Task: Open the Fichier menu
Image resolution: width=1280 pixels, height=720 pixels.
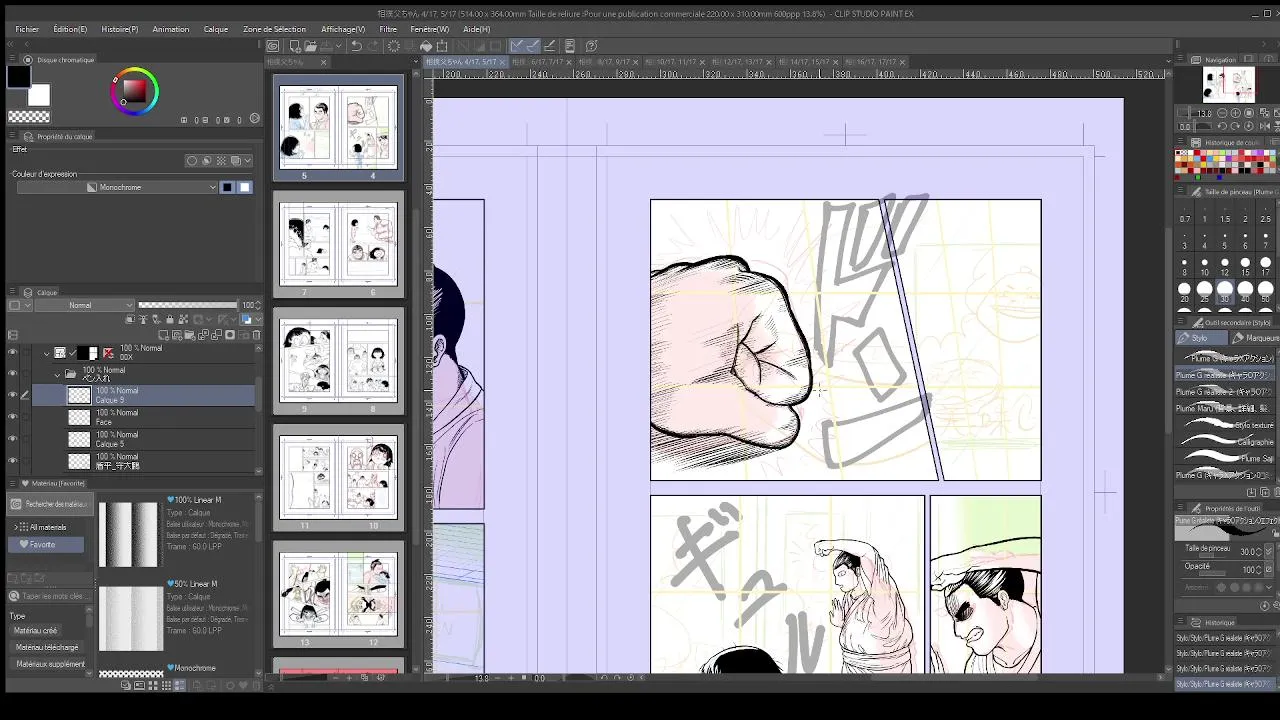Action: [x=27, y=29]
